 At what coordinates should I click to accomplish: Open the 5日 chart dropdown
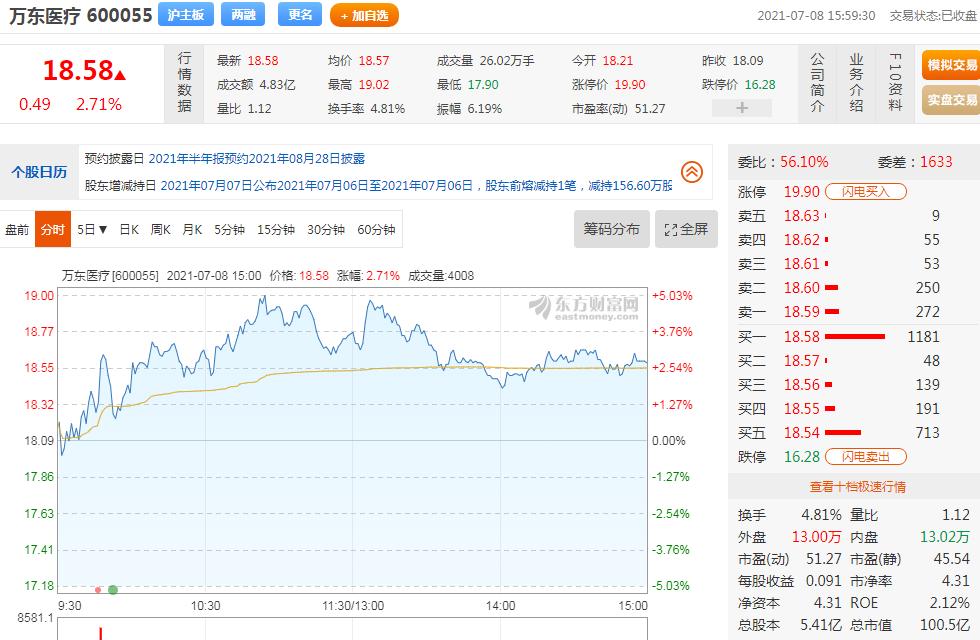click(x=89, y=229)
